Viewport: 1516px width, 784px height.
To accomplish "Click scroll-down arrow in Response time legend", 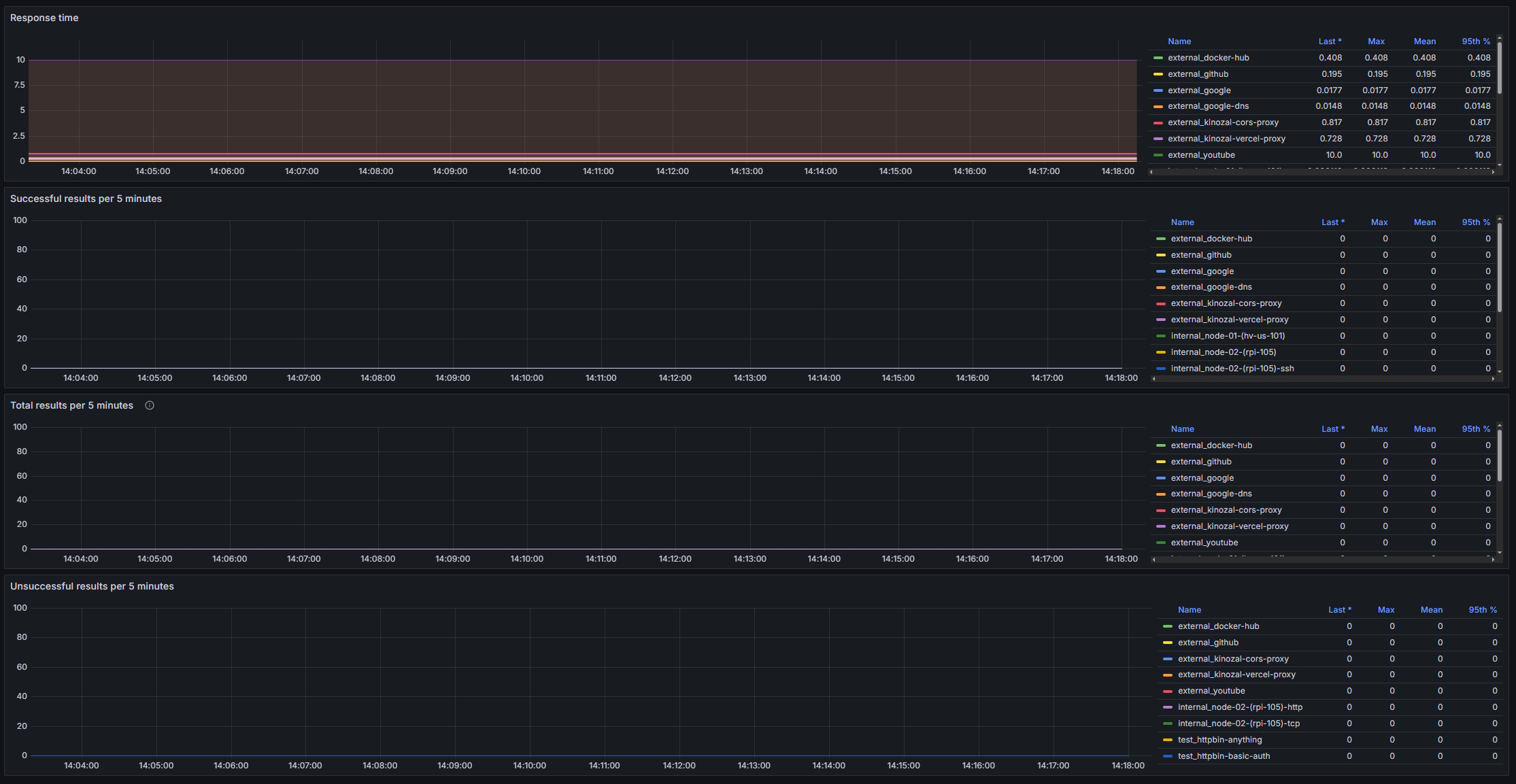I will (x=1500, y=165).
